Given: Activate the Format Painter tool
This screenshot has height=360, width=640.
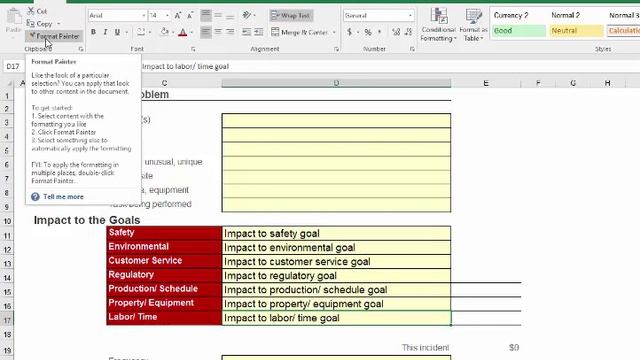Looking at the screenshot, I should point(54,36).
